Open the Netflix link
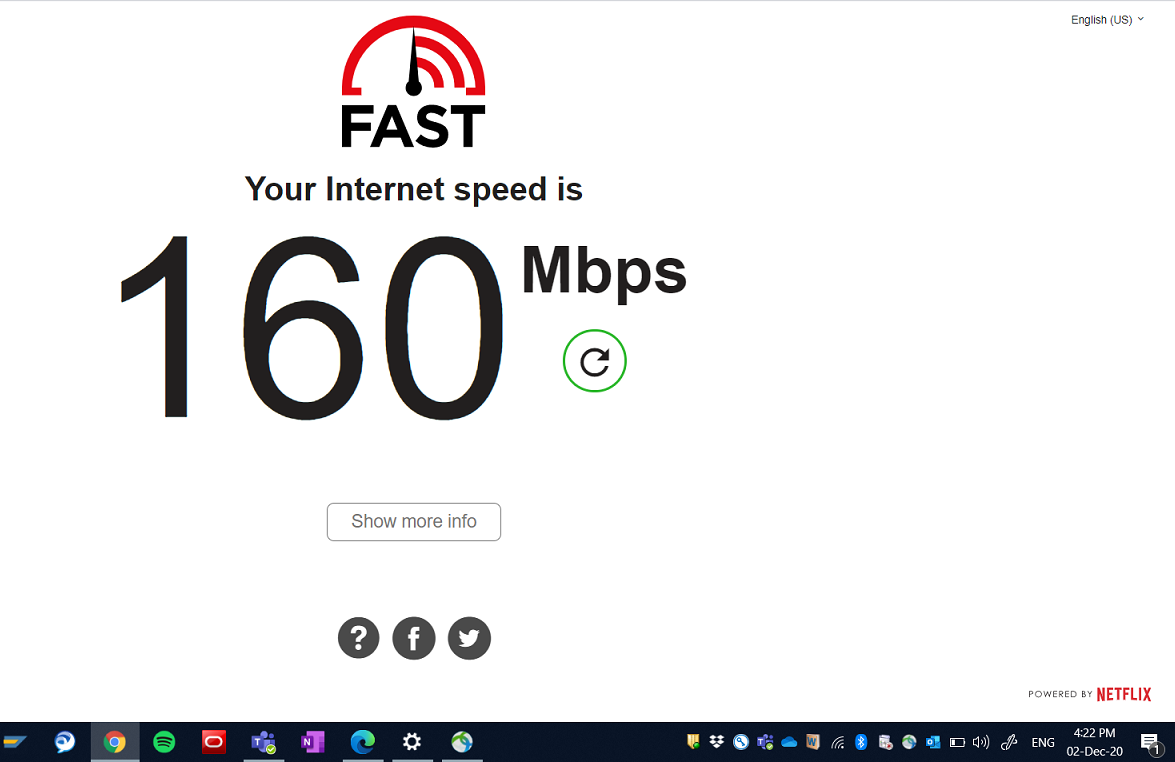Viewport: 1175px width, 762px height. click(1123, 695)
